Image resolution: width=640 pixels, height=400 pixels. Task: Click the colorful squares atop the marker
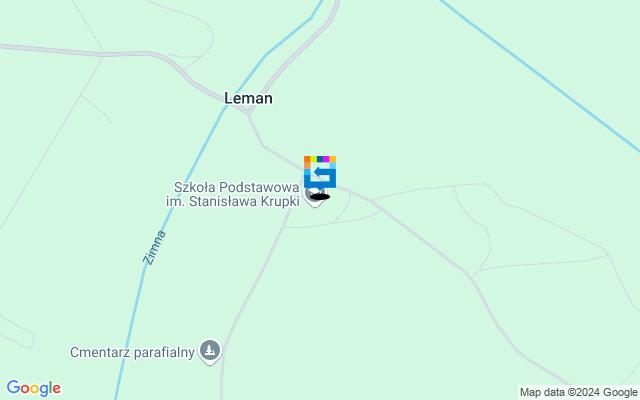[x=320, y=159]
